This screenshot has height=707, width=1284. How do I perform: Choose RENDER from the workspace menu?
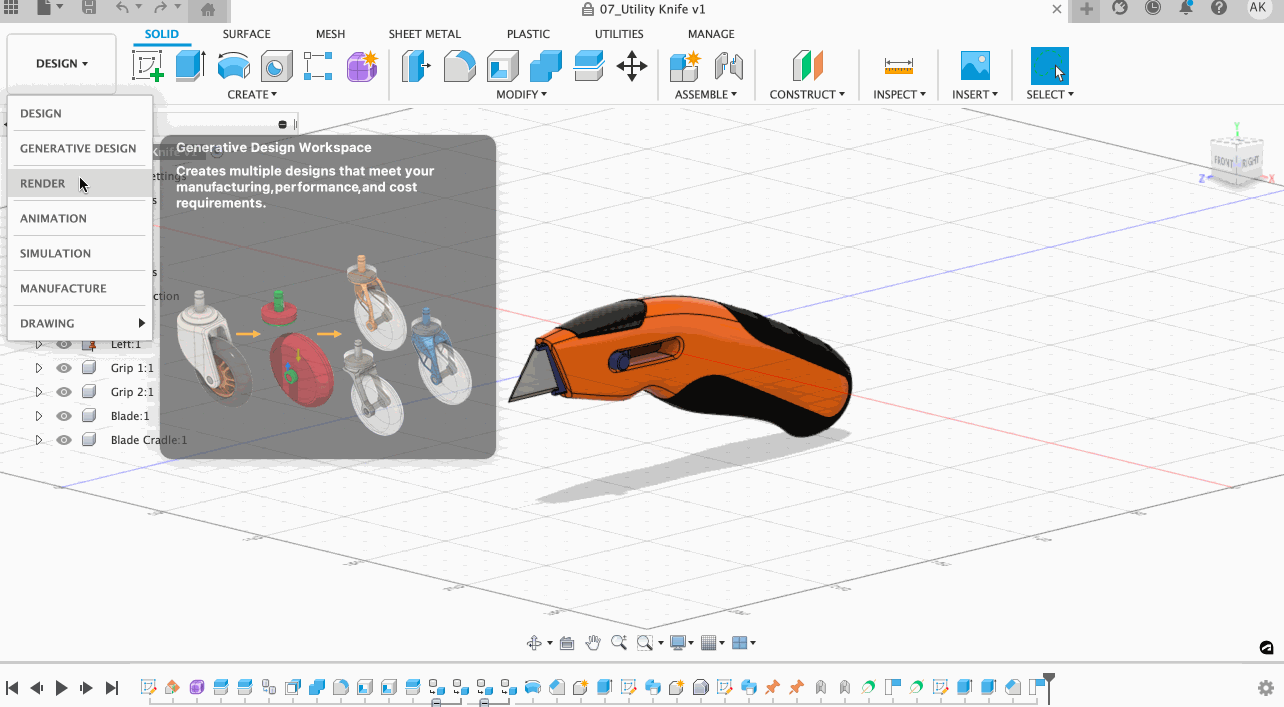43,184
